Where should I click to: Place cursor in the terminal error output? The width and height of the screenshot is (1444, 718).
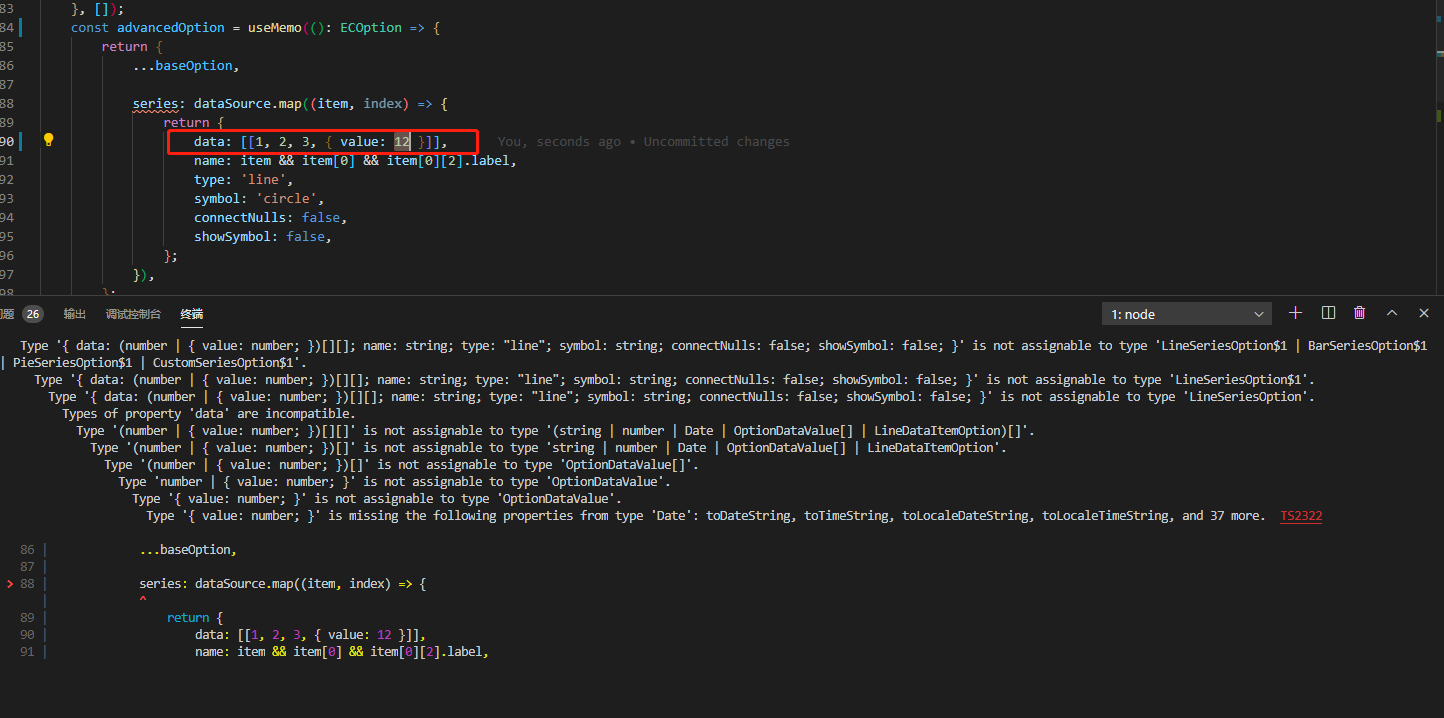tap(400, 430)
